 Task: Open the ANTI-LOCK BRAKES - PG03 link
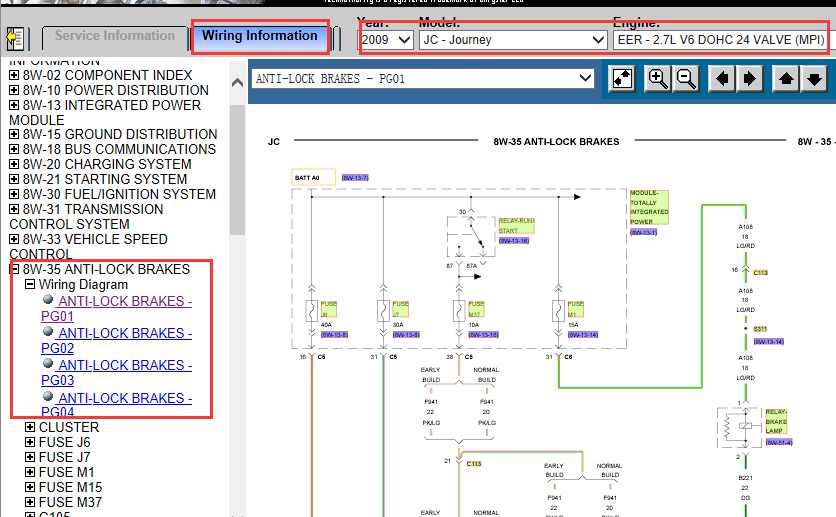(x=116, y=373)
